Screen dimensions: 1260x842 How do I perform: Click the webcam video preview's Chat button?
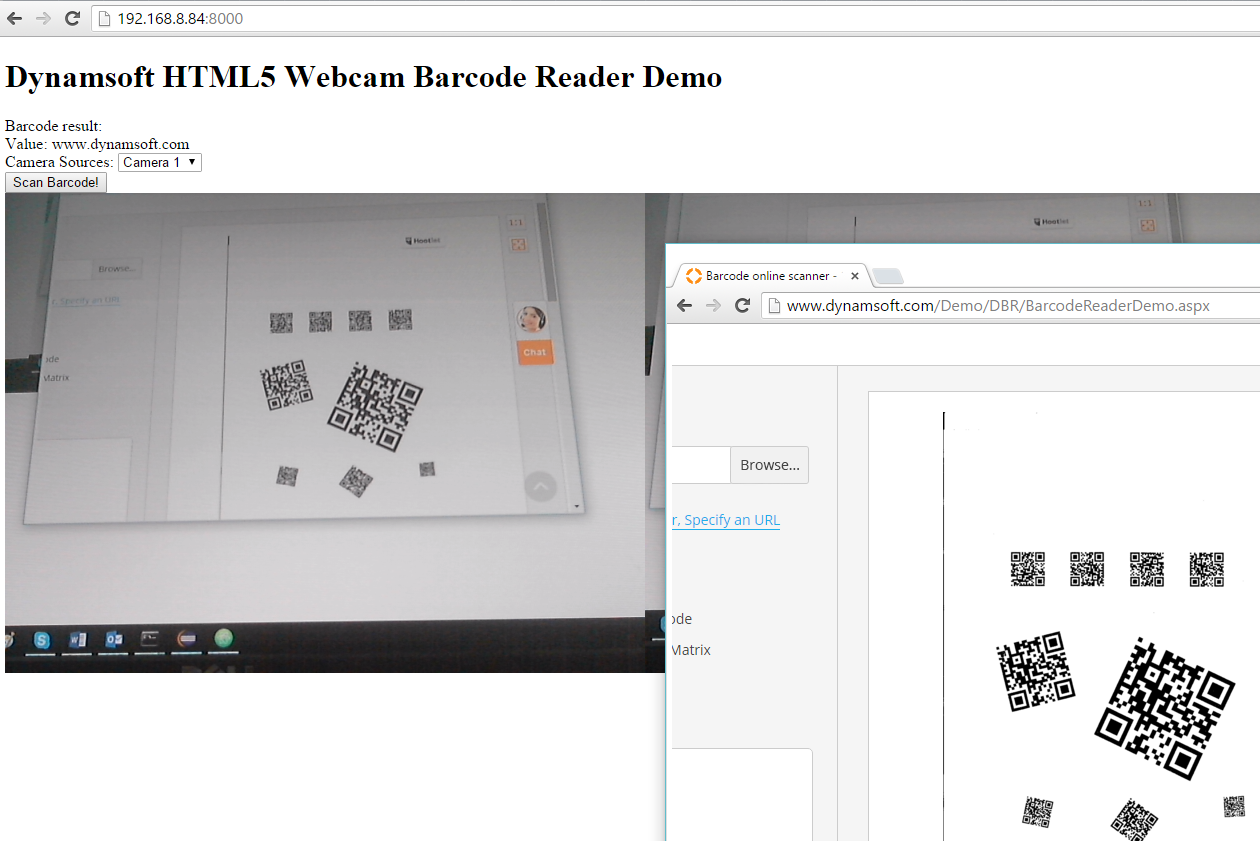coord(535,352)
